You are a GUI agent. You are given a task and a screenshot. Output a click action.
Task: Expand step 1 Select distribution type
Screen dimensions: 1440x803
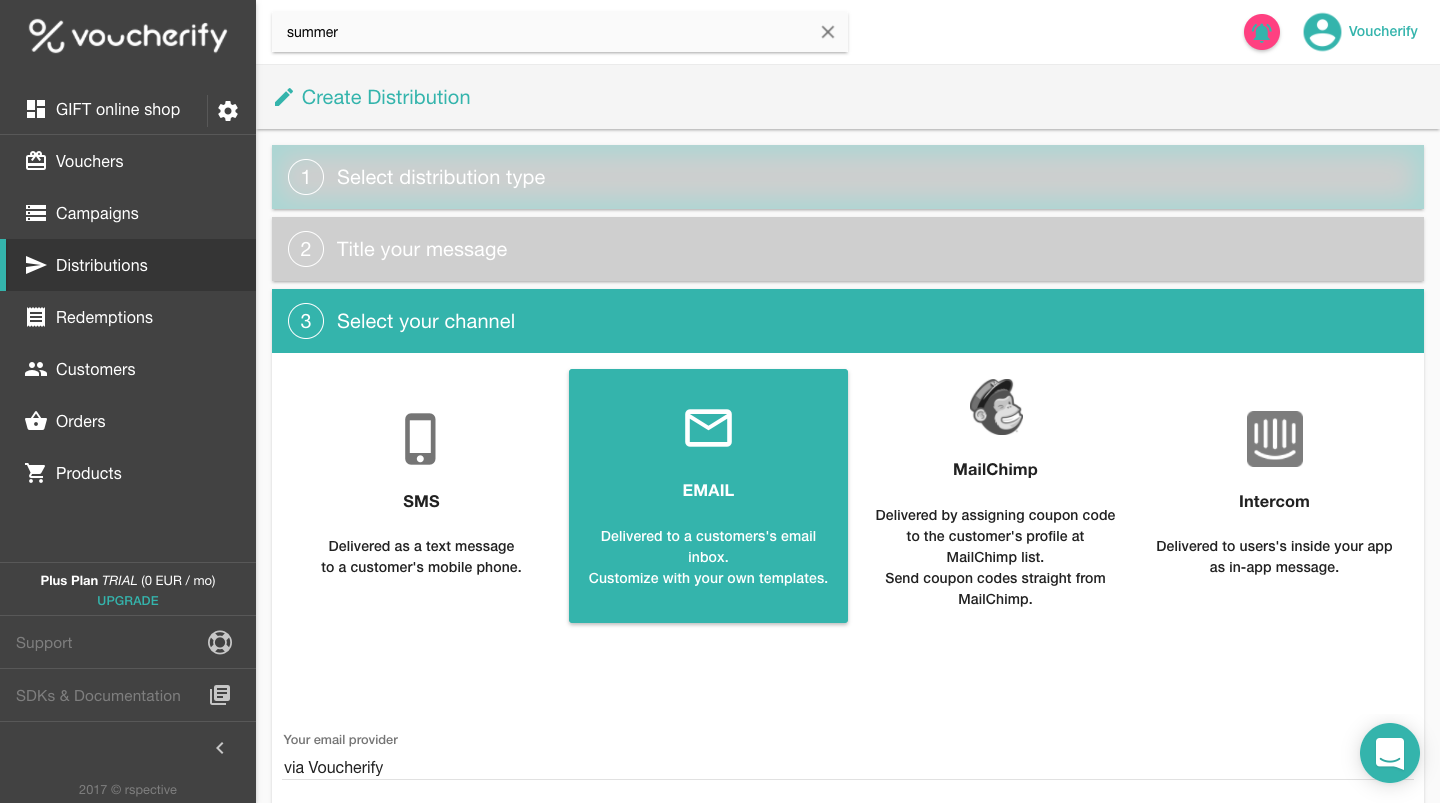(x=847, y=178)
